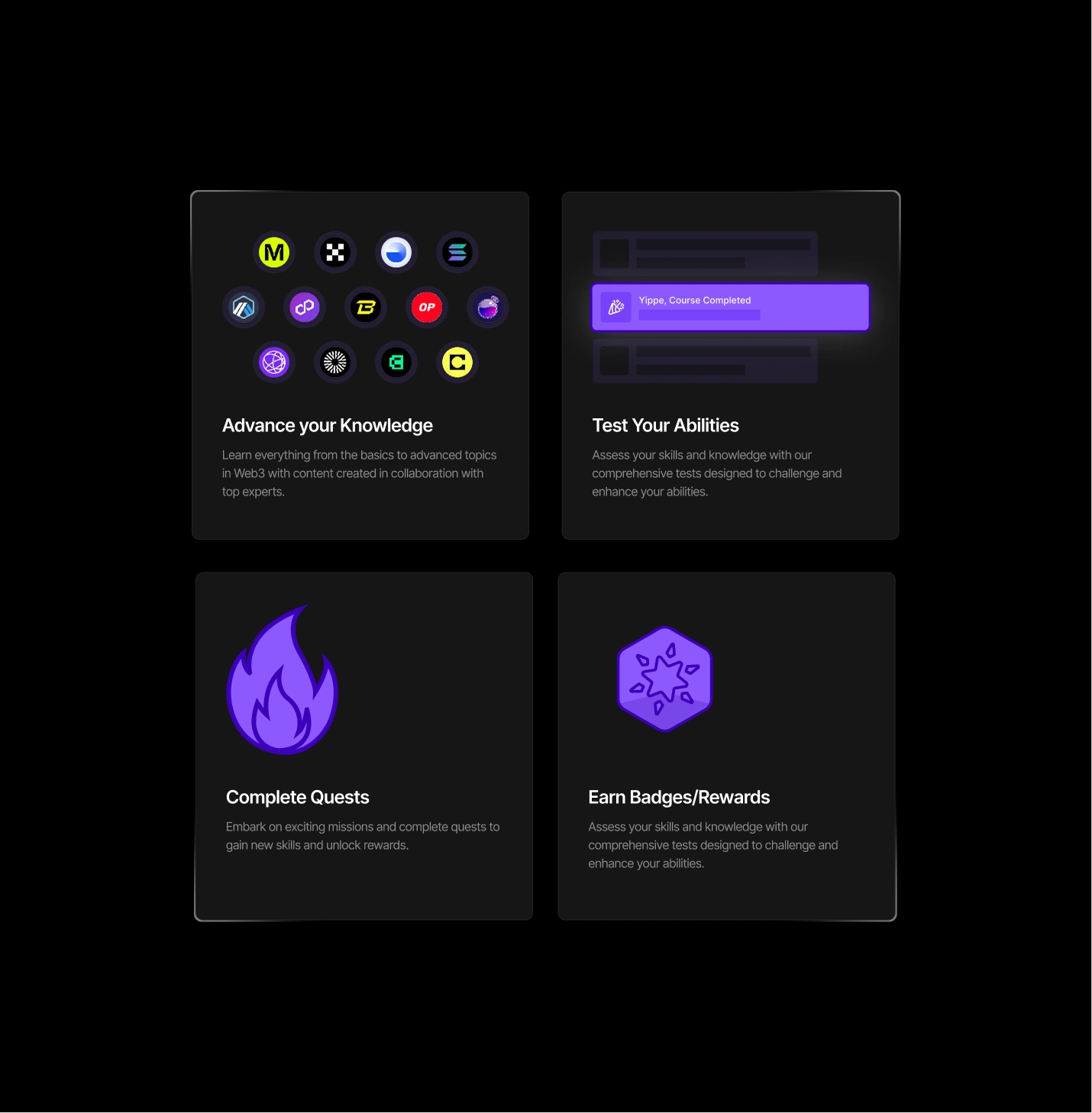Select the purple hexagon star badge
The width and height of the screenshot is (1092, 1113).
(x=665, y=679)
